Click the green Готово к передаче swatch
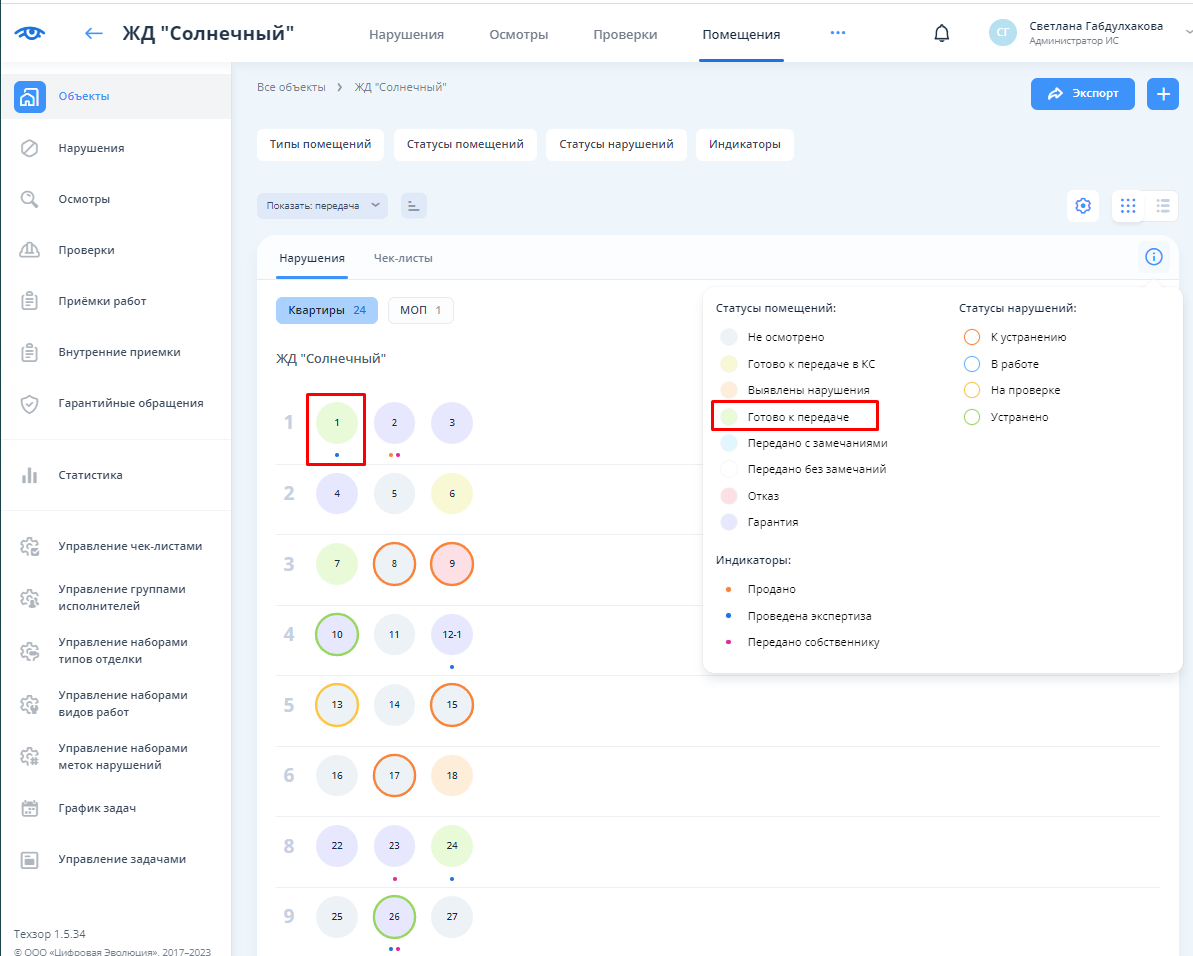This screenshot has height=956, width=1193. click(x=729, y=416)
